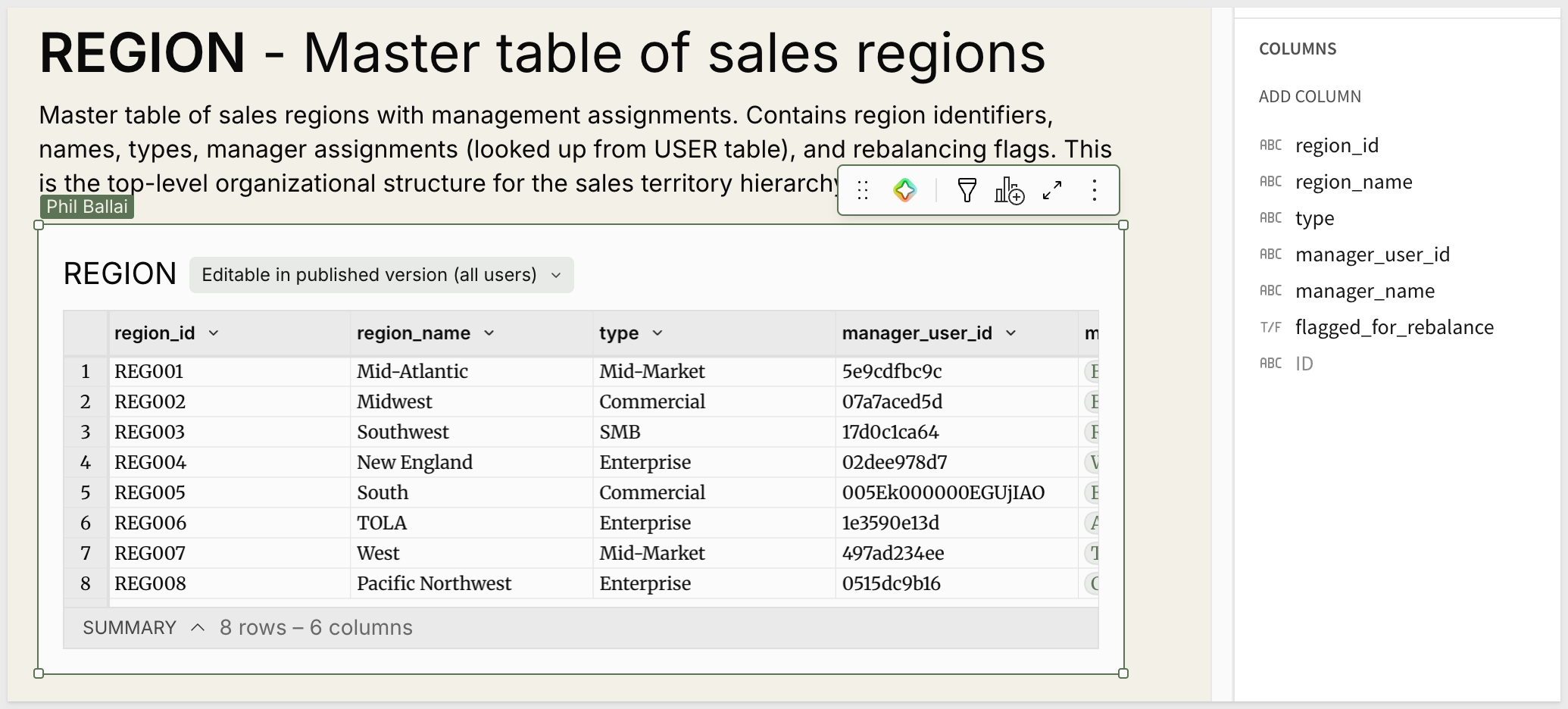Image resolution: width=1568 pixels, height=709 pixels.
Task: Click the West region name cell
Action: (472, 554)
